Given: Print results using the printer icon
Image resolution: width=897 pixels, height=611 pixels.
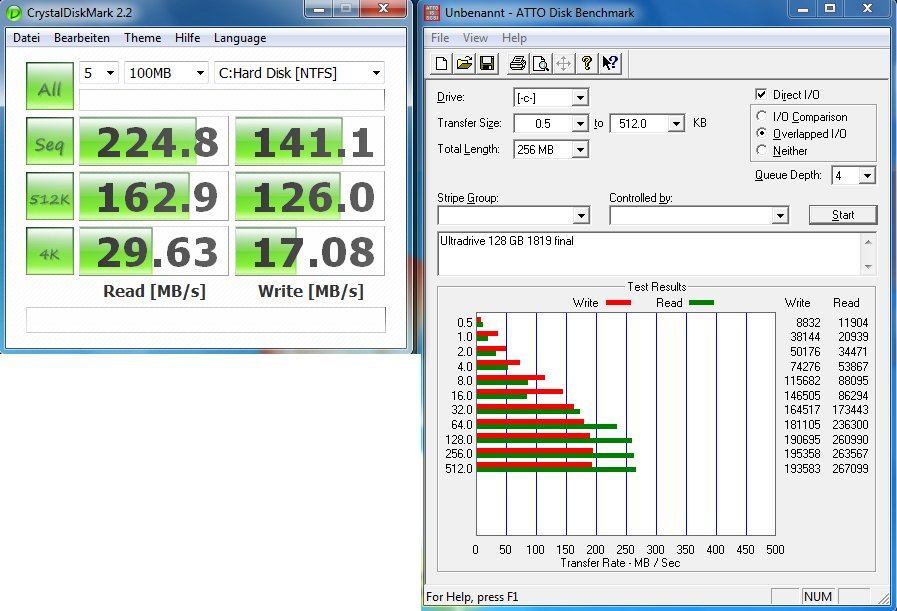Looking at the screenshot, I should coord(518,63).
